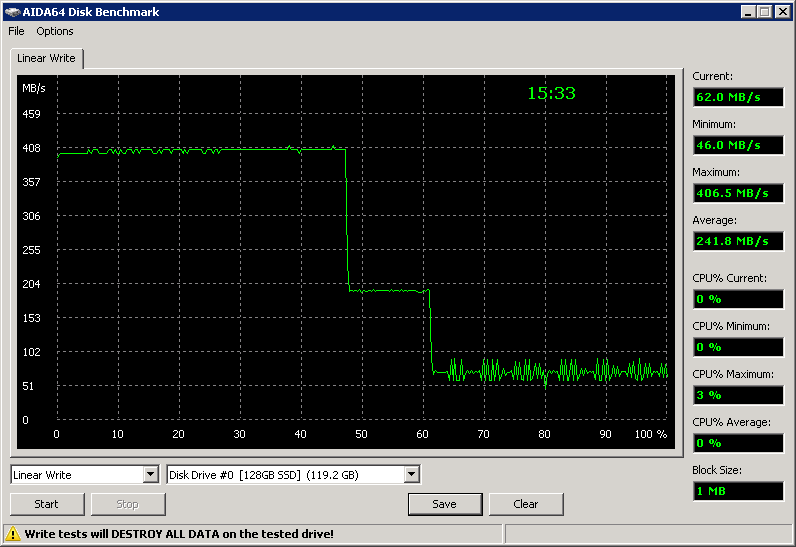Click the 15:33 elapsed time on graph
This screenshot has height=547, width=796.
click(x=551, y=93)
